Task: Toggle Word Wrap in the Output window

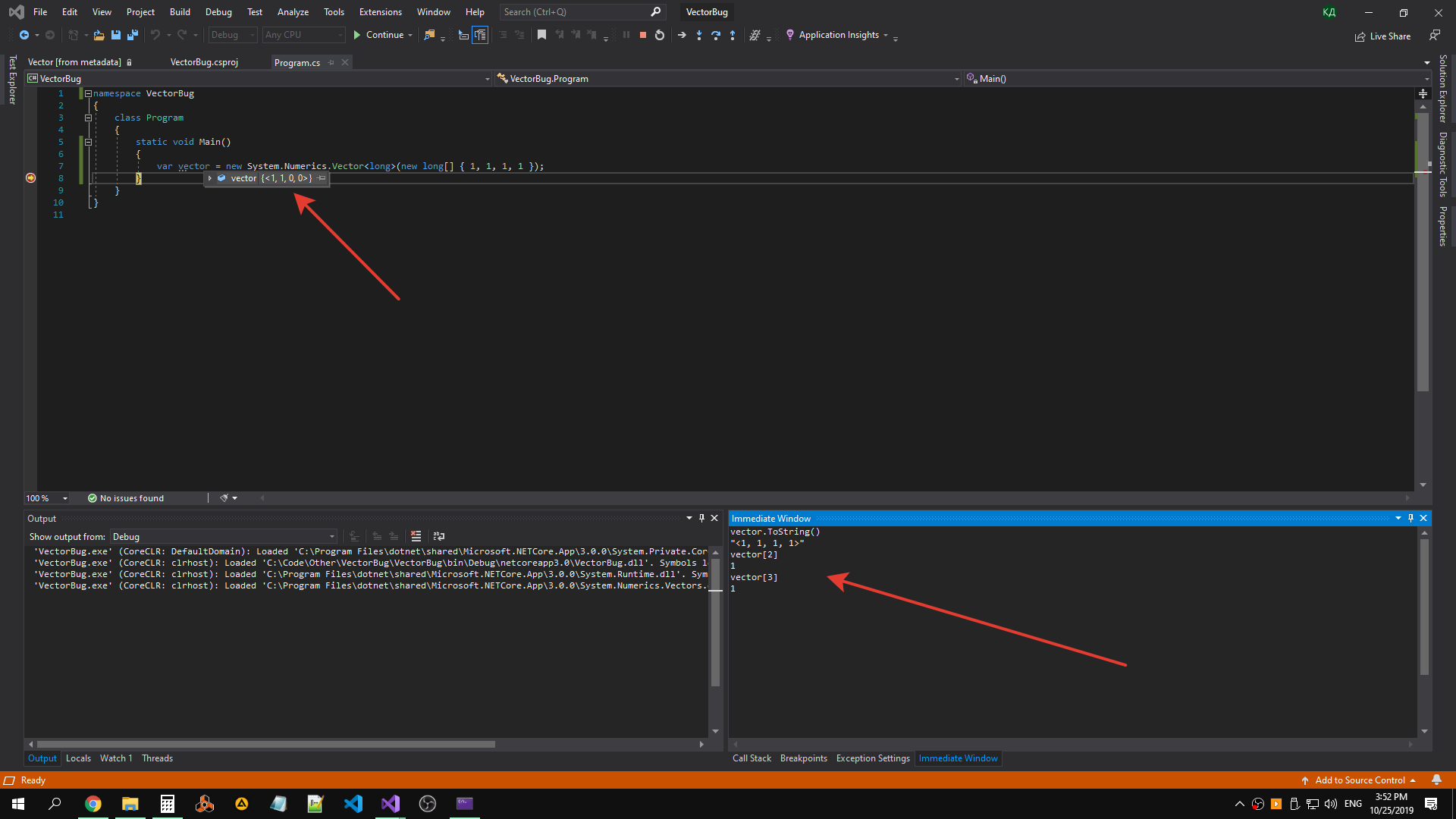Action: tap(439, 536)
